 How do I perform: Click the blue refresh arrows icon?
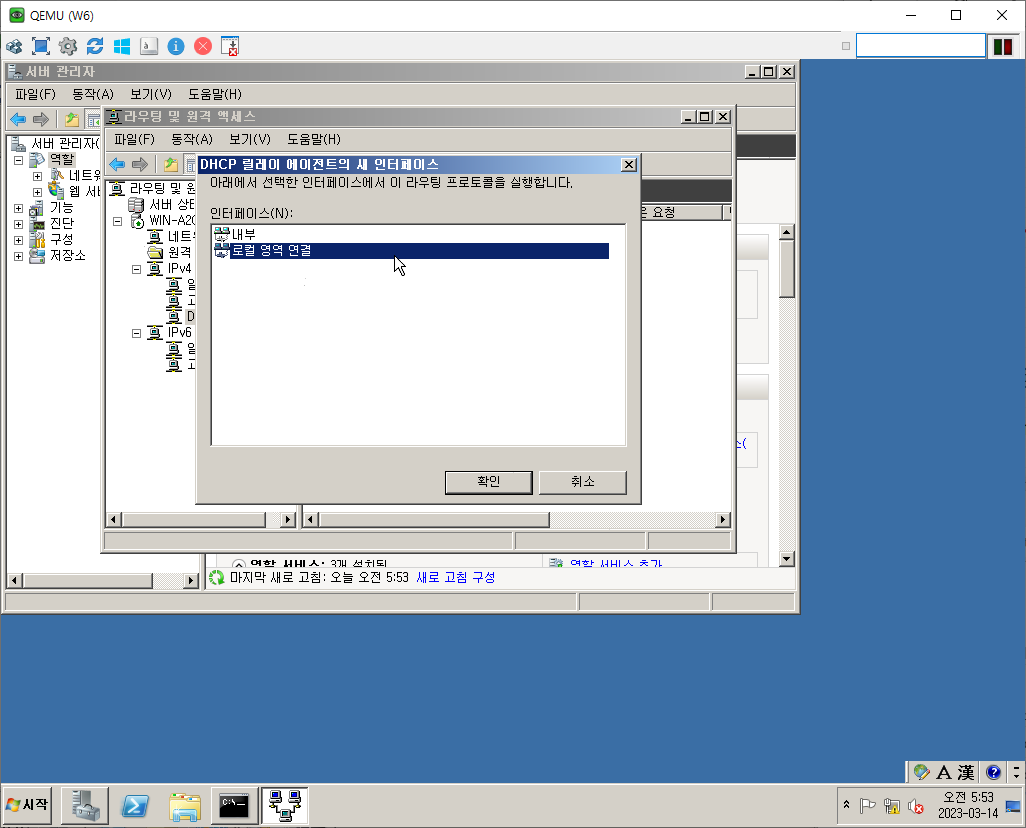pyautogui.click(x=95, y=46)
